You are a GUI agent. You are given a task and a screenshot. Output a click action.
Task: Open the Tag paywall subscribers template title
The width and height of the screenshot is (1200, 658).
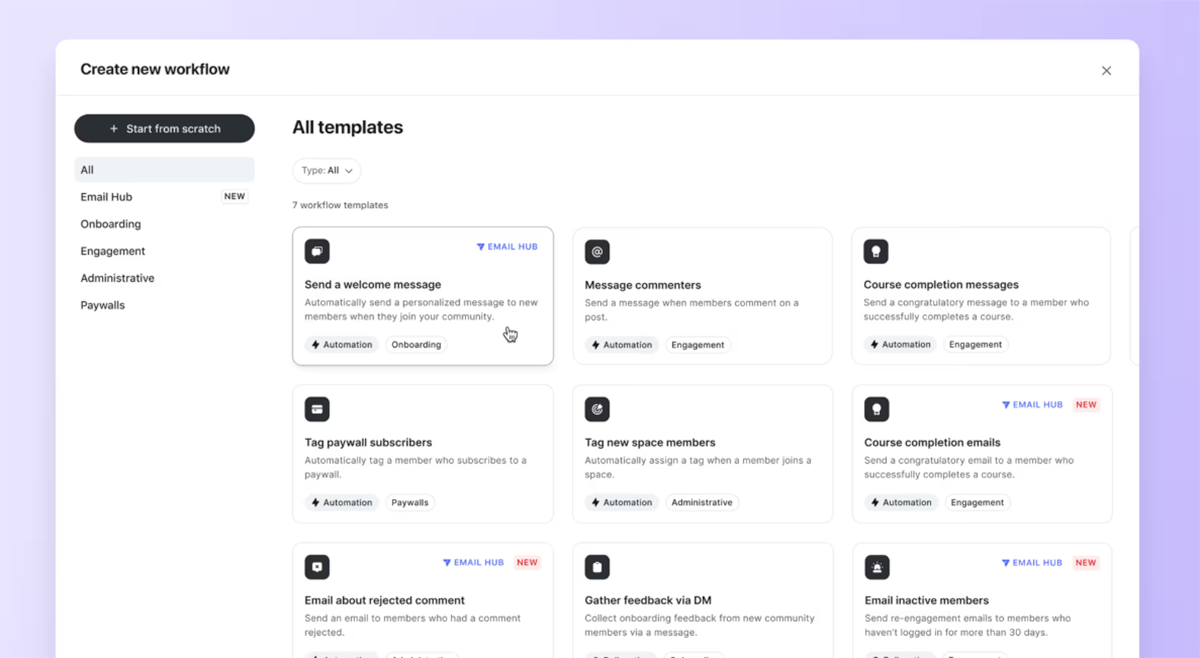368,442
